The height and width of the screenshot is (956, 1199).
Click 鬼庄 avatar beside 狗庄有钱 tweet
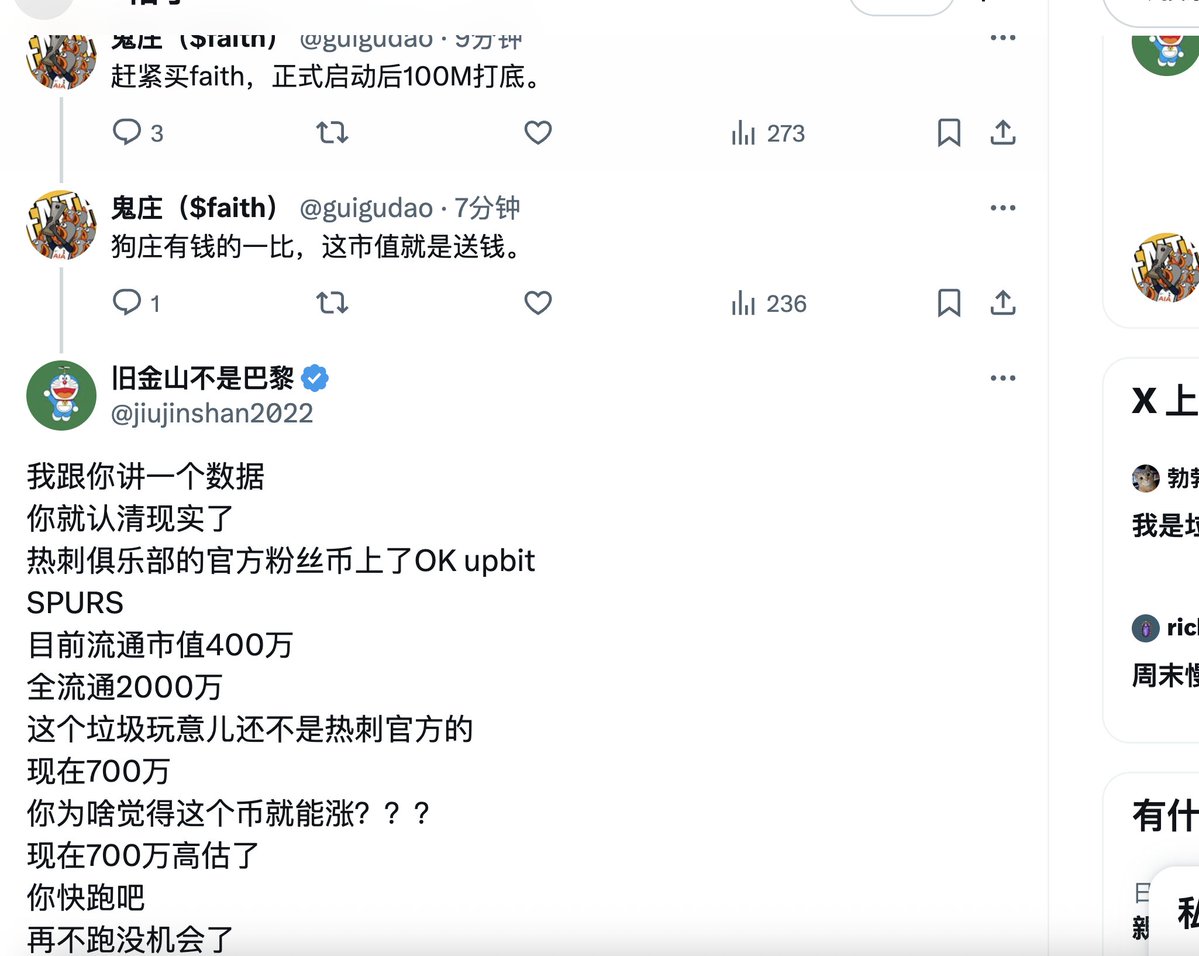pos(61,225)
